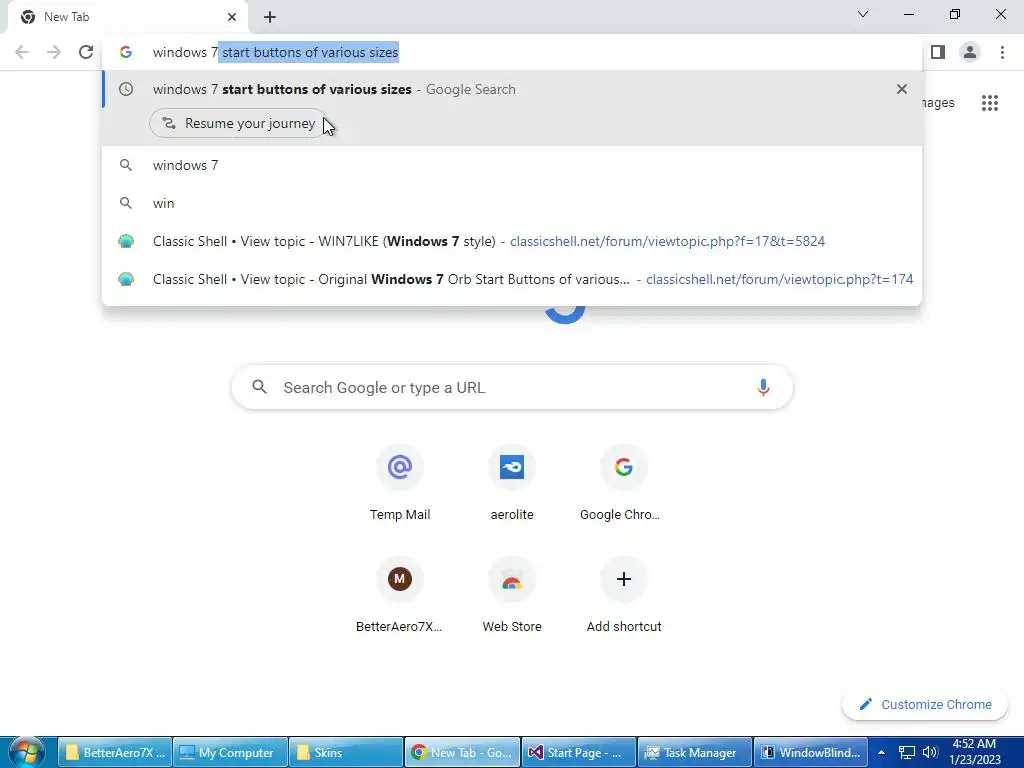Switch to WindowBlinds taskbar item
The height and width of the screenshot is (768, 1024).
[x=810, y=752]
